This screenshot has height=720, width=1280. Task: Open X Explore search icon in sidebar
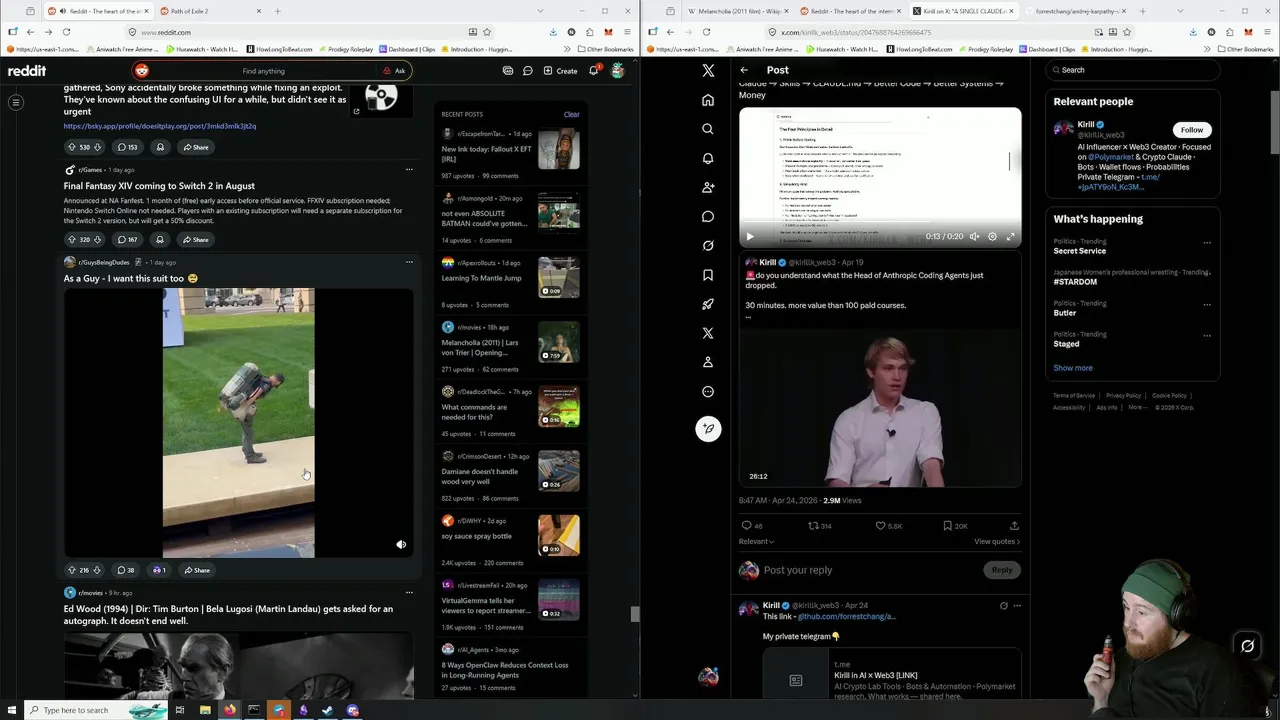click(708, 129)
